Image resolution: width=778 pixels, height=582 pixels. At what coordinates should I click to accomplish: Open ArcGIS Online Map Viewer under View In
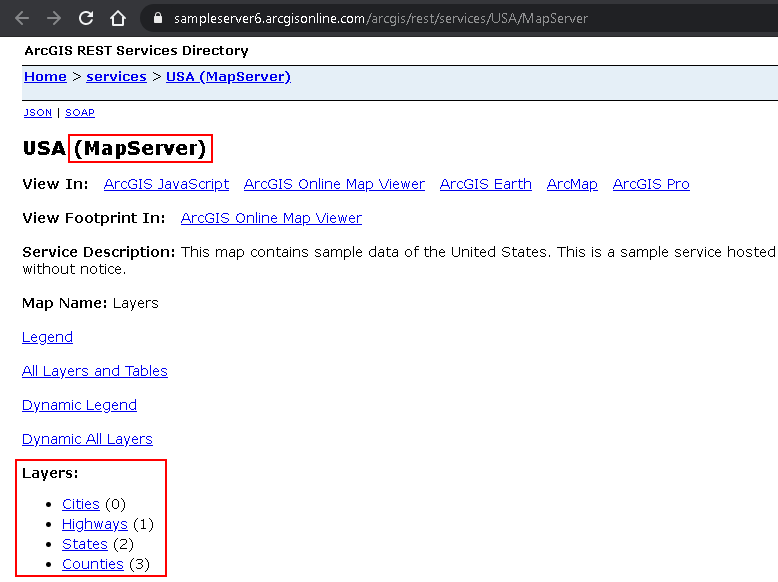[x=334, y=184]
